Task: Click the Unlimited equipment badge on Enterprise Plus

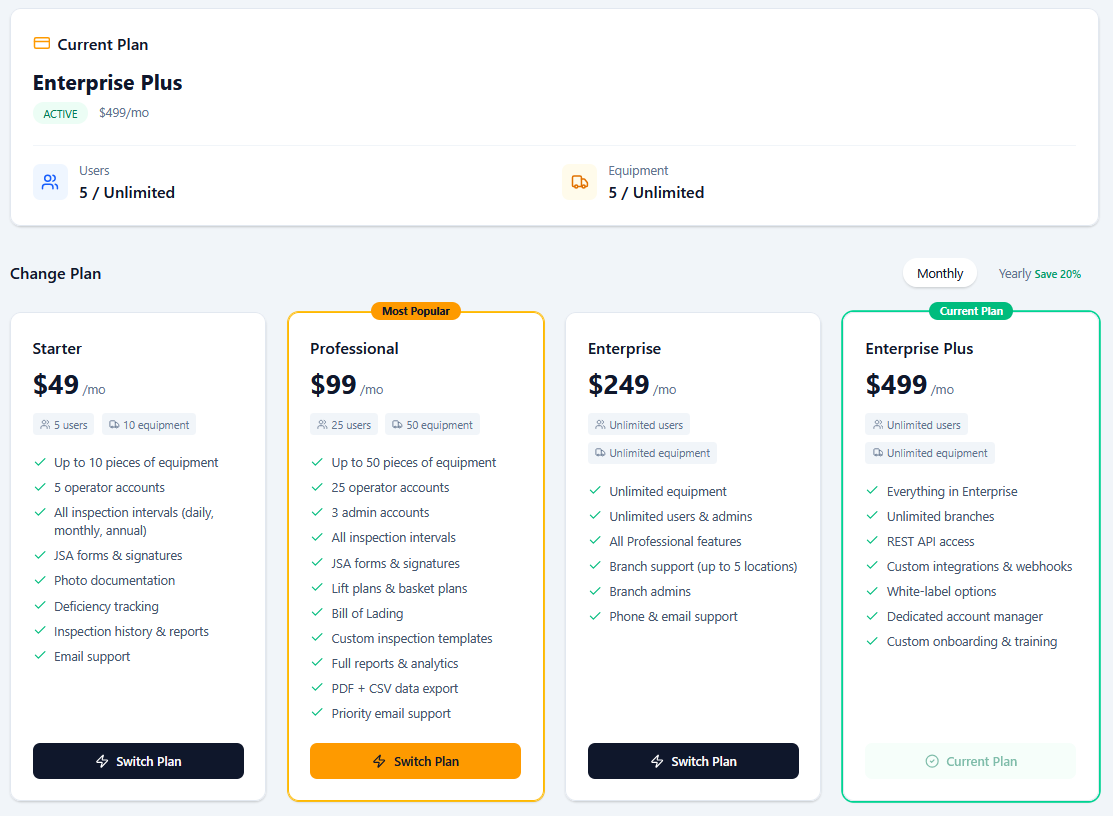Action: pyautogui.click(x=929, y=453)
